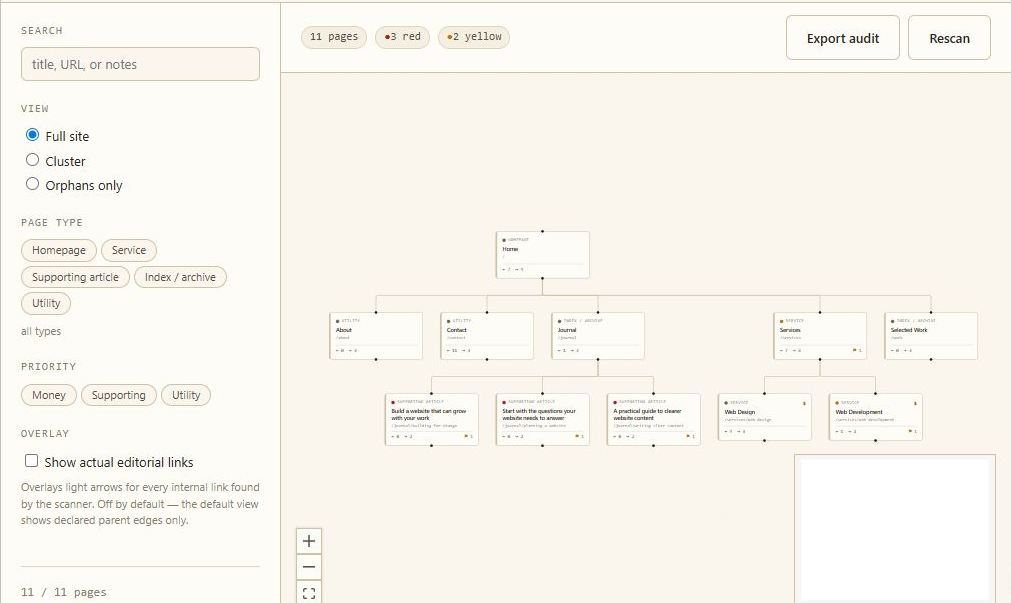Zoom in on the site map canvas
This screenshot has height=603, width=1011.
pyautogui.click(x=309, y=540)
